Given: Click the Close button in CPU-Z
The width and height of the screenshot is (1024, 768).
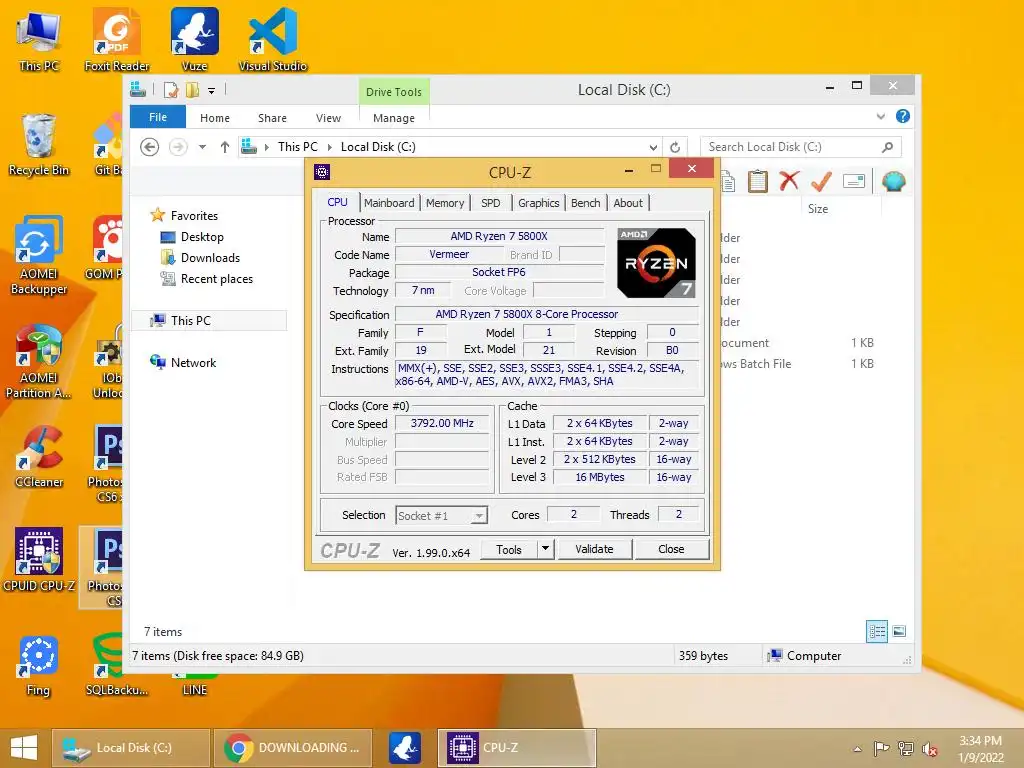Looking at the screenshot, I should coord(671,549).
